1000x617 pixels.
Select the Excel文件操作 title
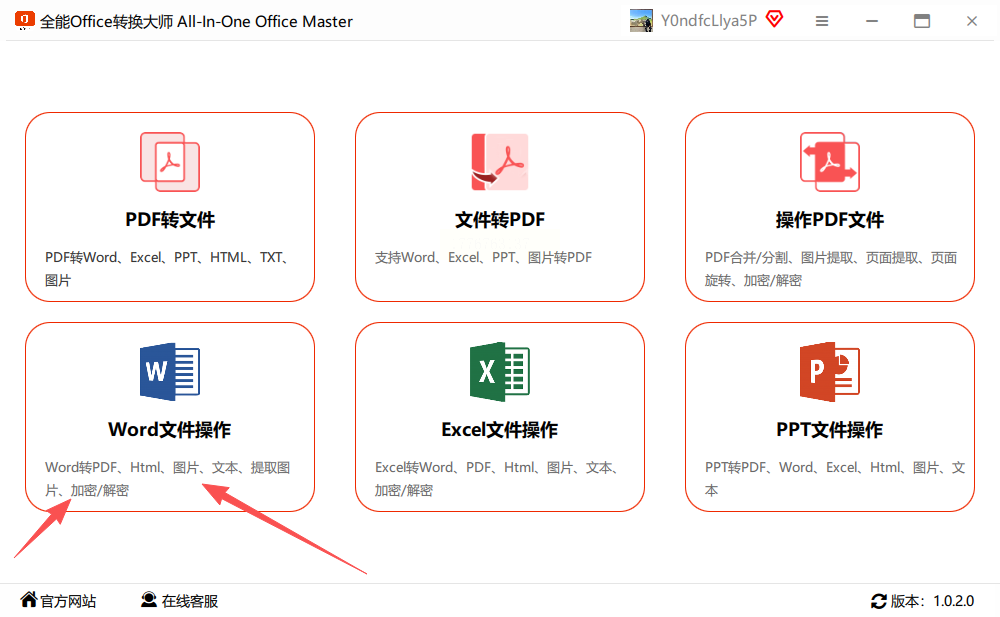tap(499, 429)
